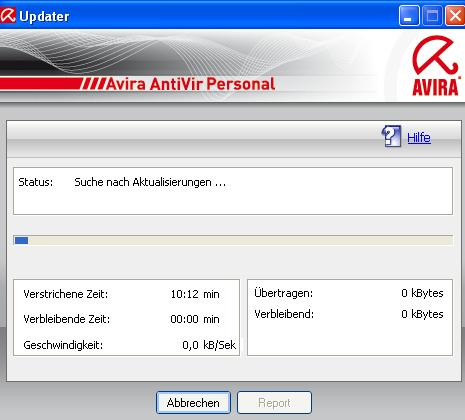The image size is (465, 420).
Task: Click the Avira icon in title bar
Action: [x=7, y=15]
